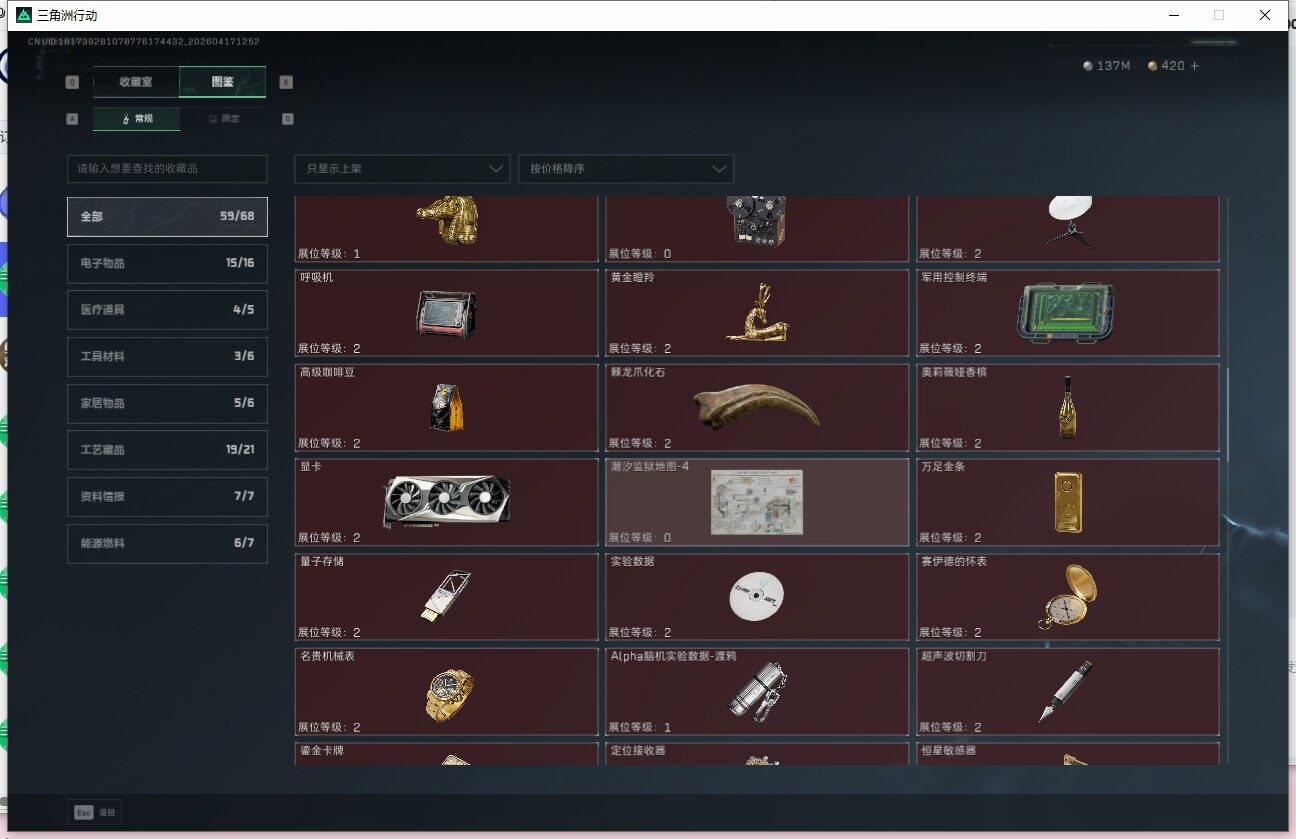Select the 显卡 graphics card item

click(x=446, y=502)
